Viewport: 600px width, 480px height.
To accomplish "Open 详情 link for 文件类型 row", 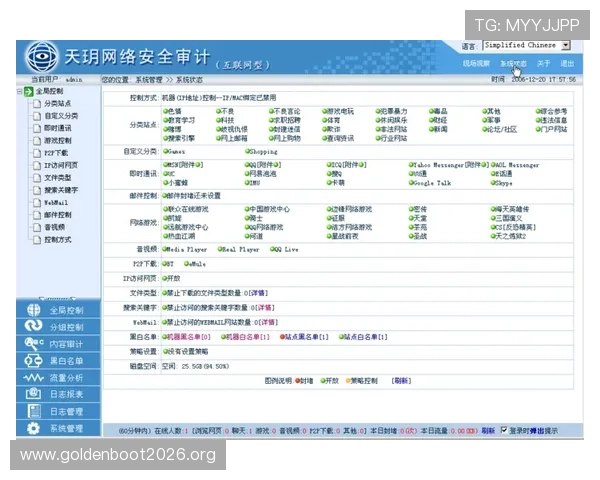I will [258, 293].
